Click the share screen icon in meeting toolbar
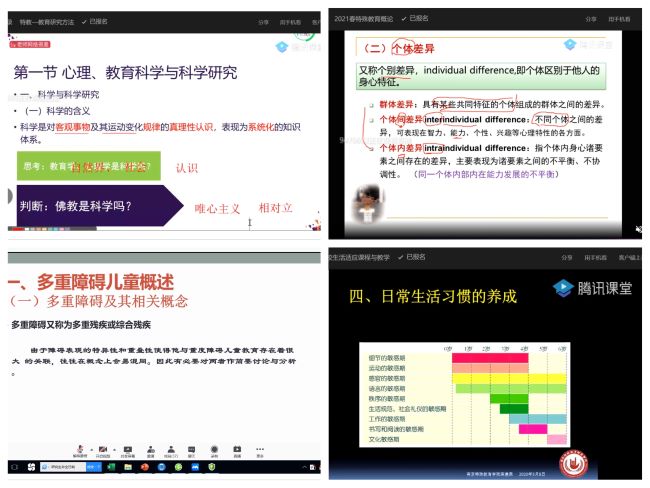This screenshot has height=488, width=650. (x=129, y=447)
